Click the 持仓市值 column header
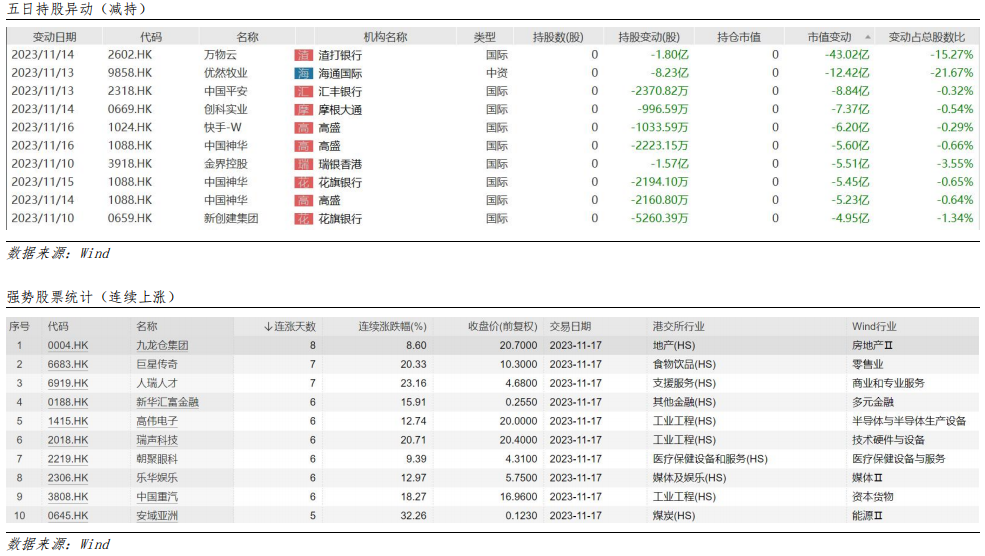This screenshot has width=985, height=556. click(739, 37)
